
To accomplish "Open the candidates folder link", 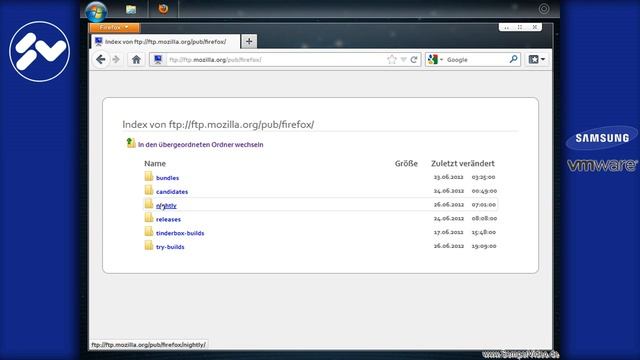I will tap(172, 192).
